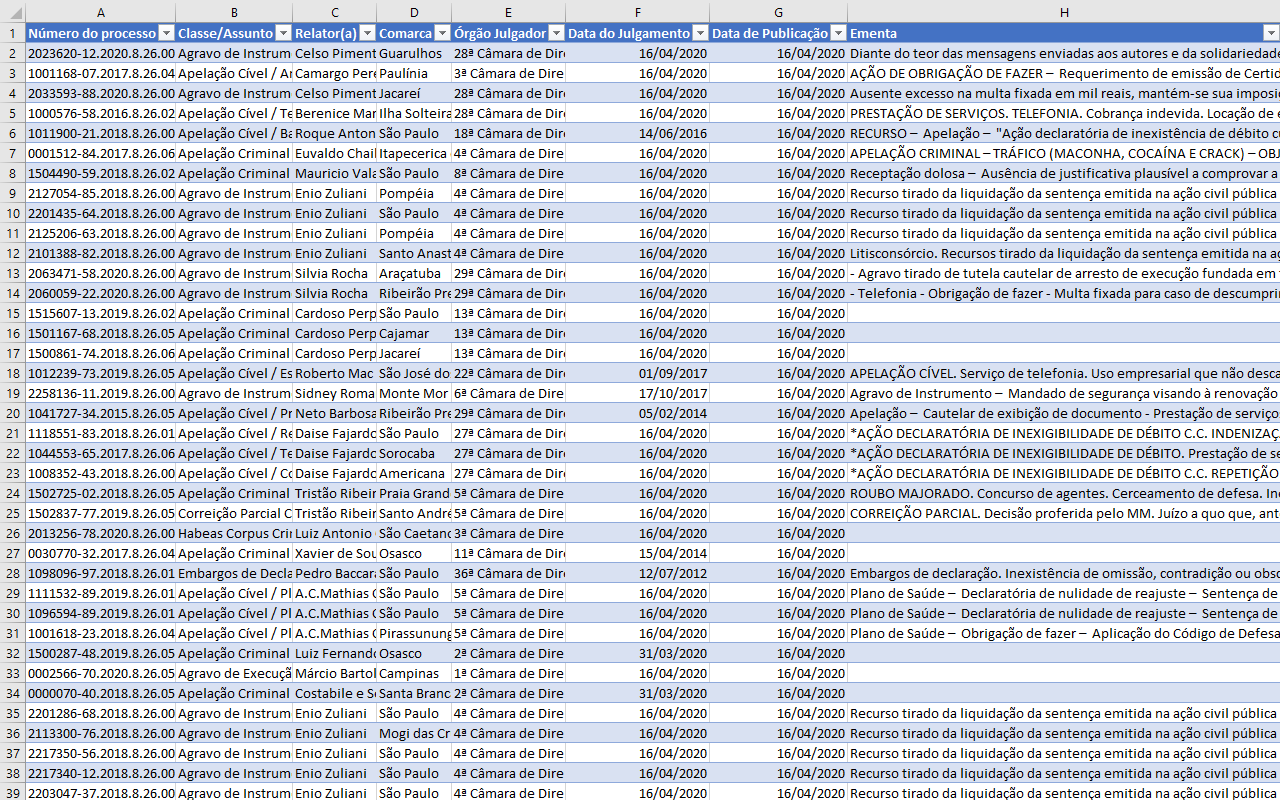The image size is (1280, 800).
Task: Select the Americana comarca cell
Action: click(414, 473)
